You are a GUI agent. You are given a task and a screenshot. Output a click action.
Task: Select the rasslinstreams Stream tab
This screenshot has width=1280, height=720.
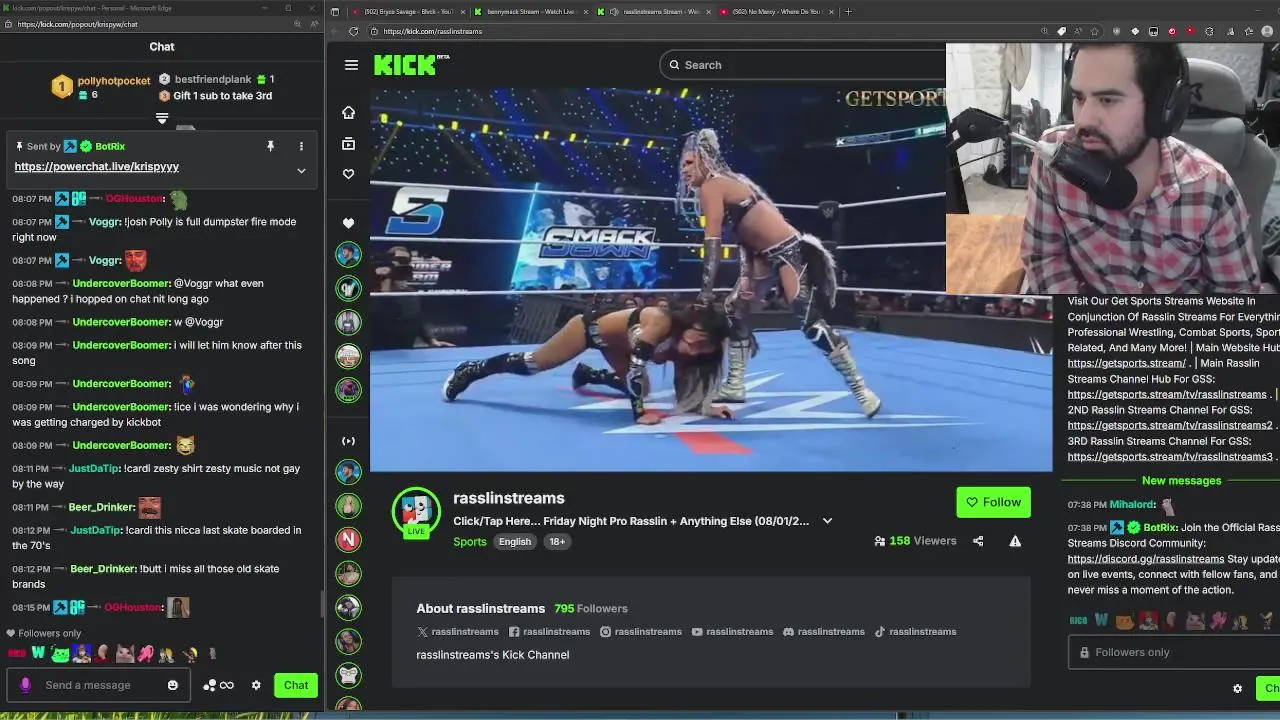pos(653,12)
